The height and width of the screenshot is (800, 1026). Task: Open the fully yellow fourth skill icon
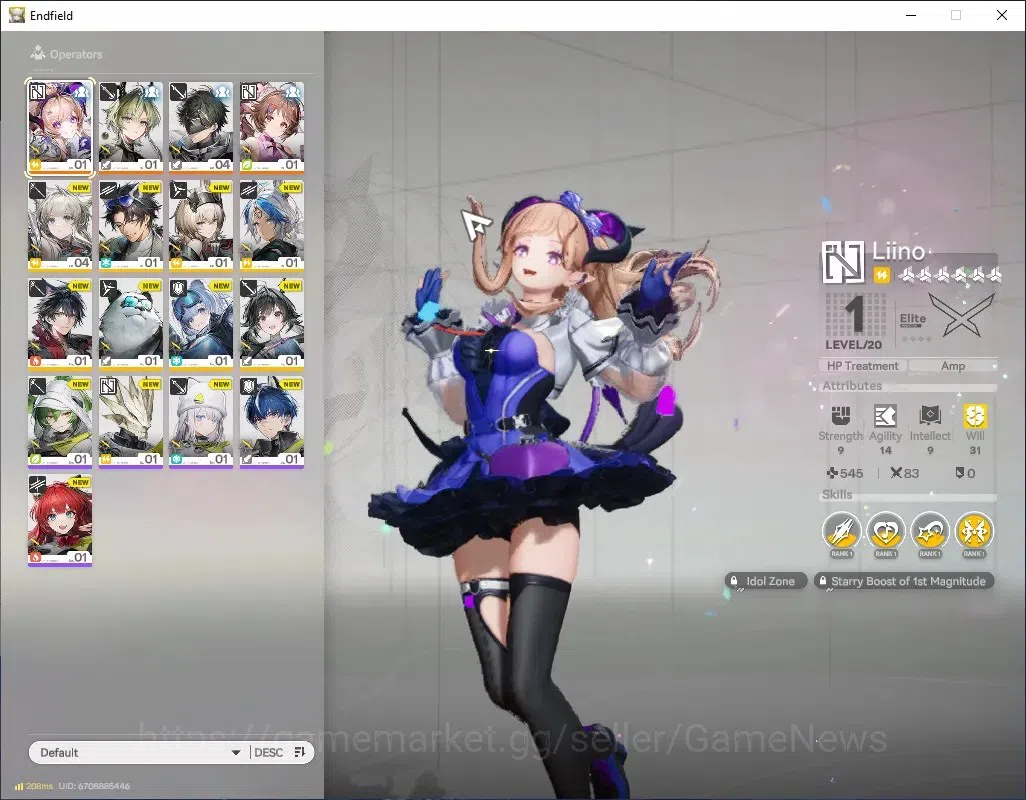point(974,531)
